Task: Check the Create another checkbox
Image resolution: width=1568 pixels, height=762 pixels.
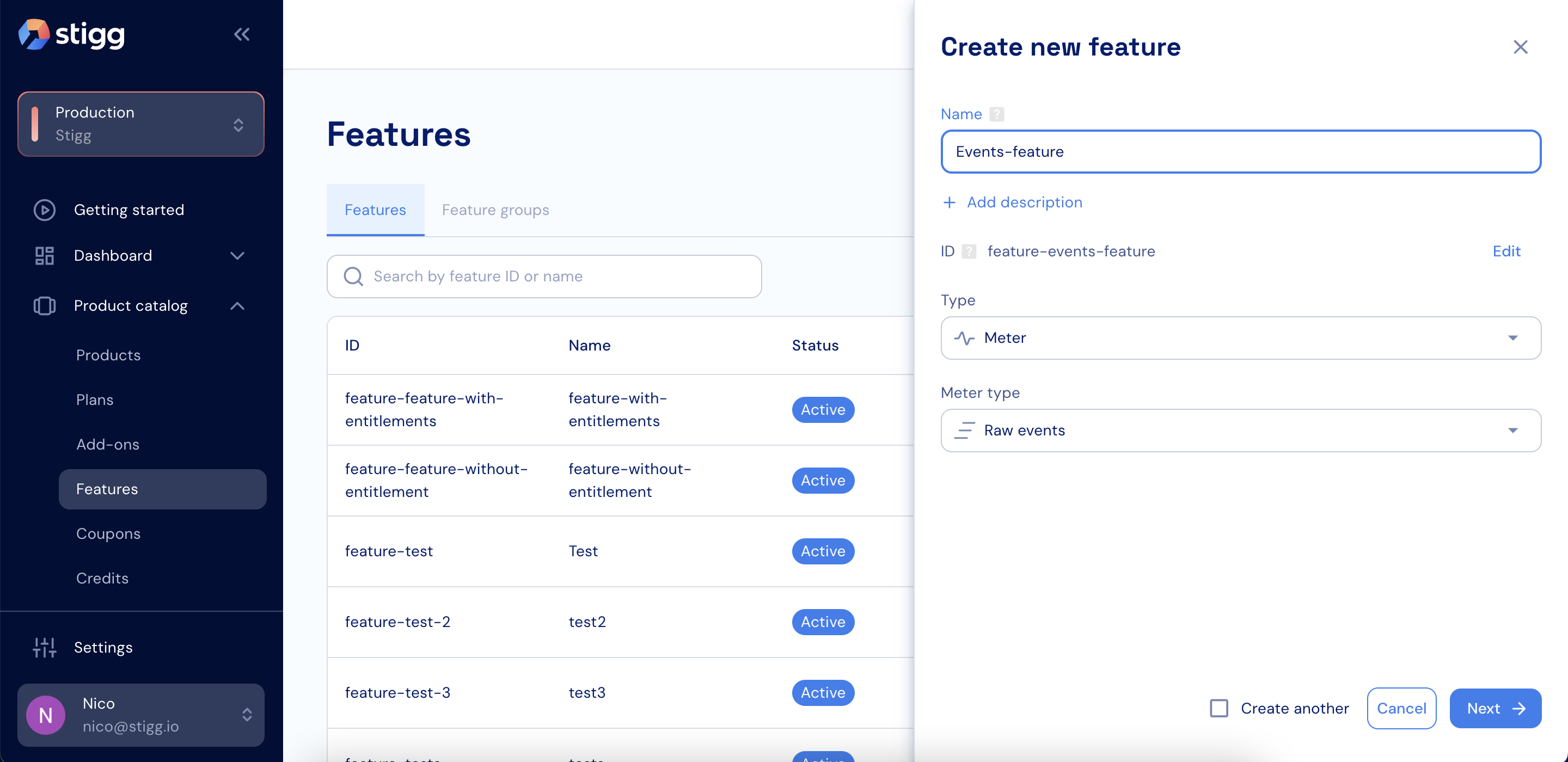Action: coord(1218,708)
